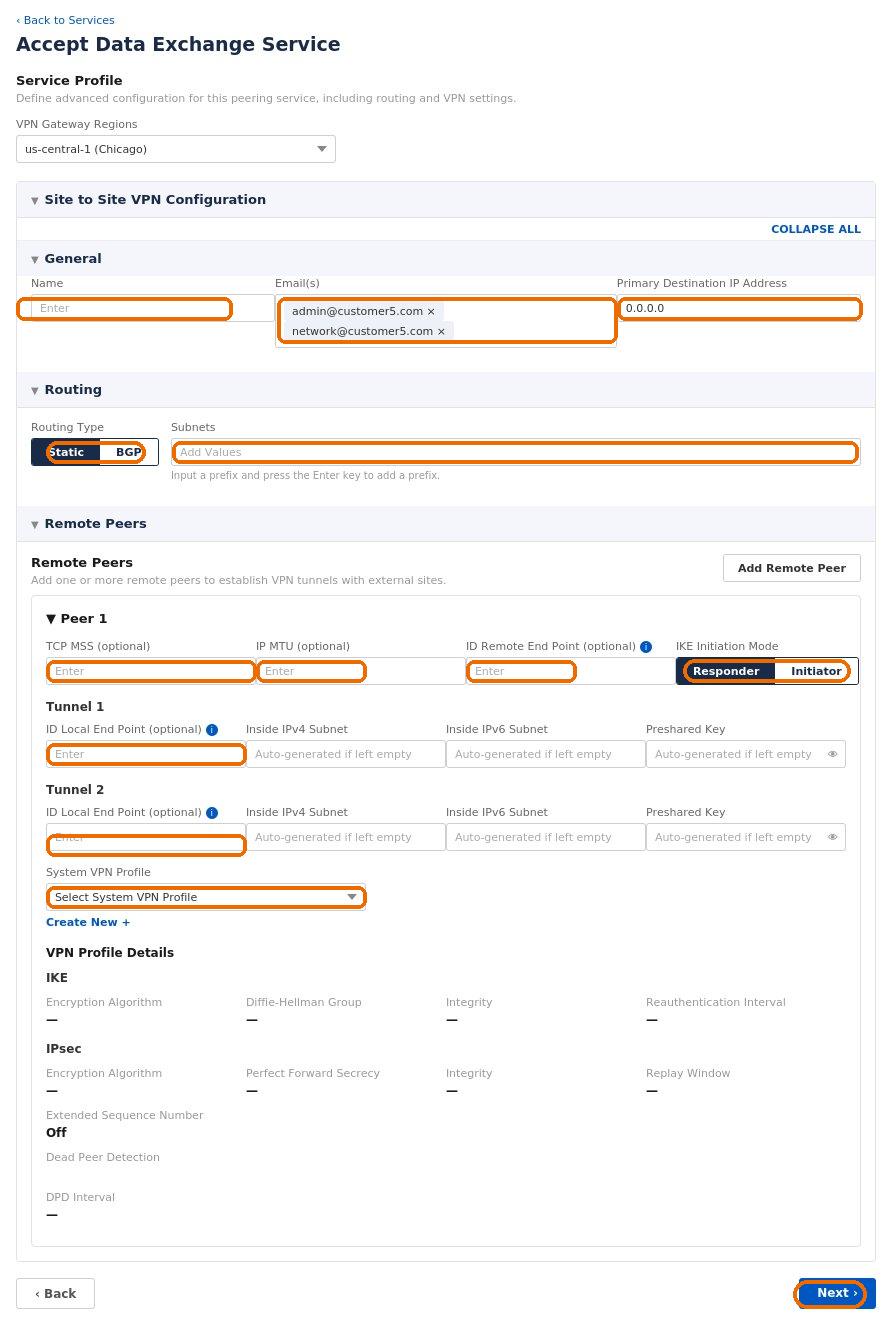
Task: Focus the Name input field
Action: [x=153, y=308]
